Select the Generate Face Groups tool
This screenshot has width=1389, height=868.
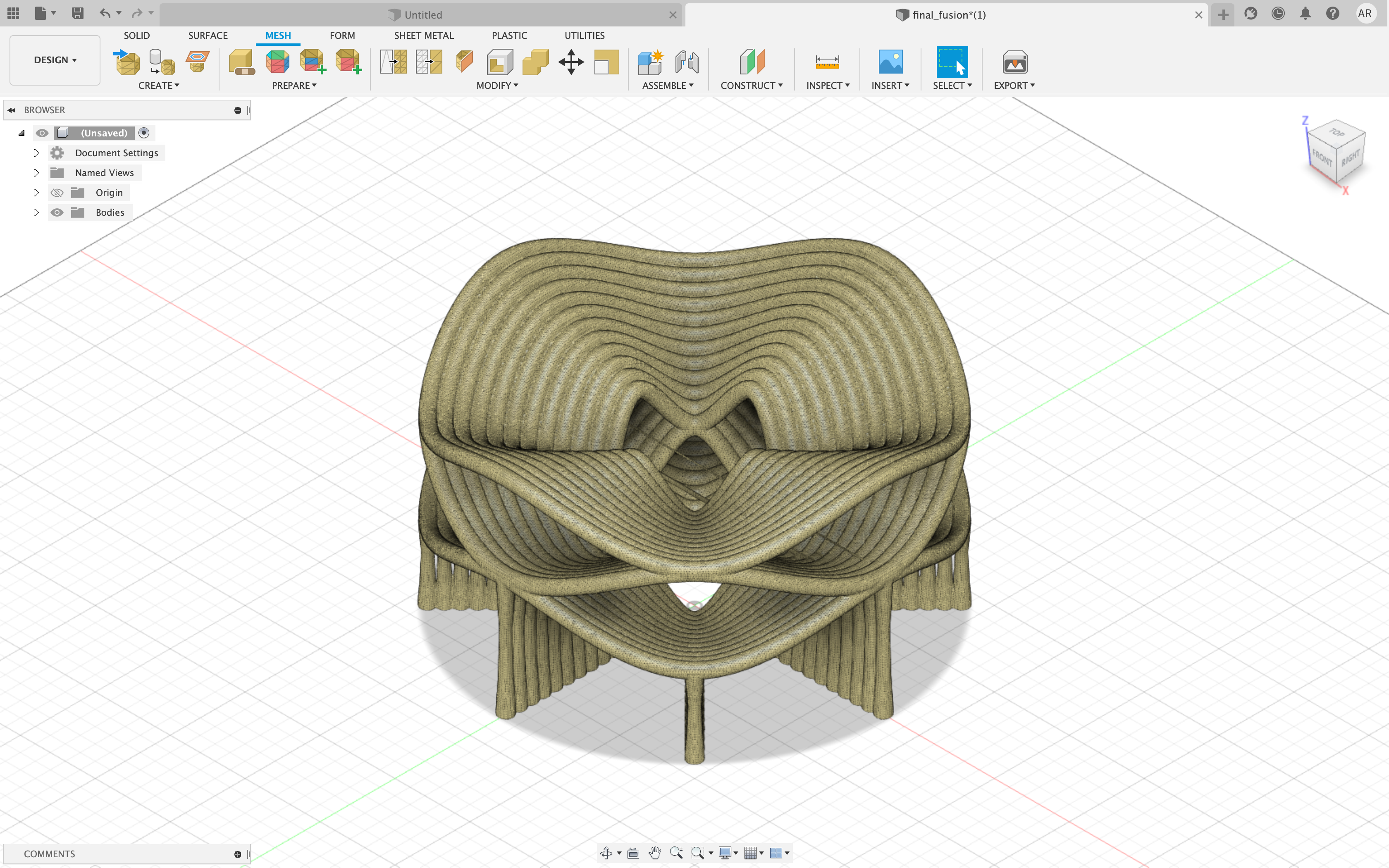[x=277, y=62]
